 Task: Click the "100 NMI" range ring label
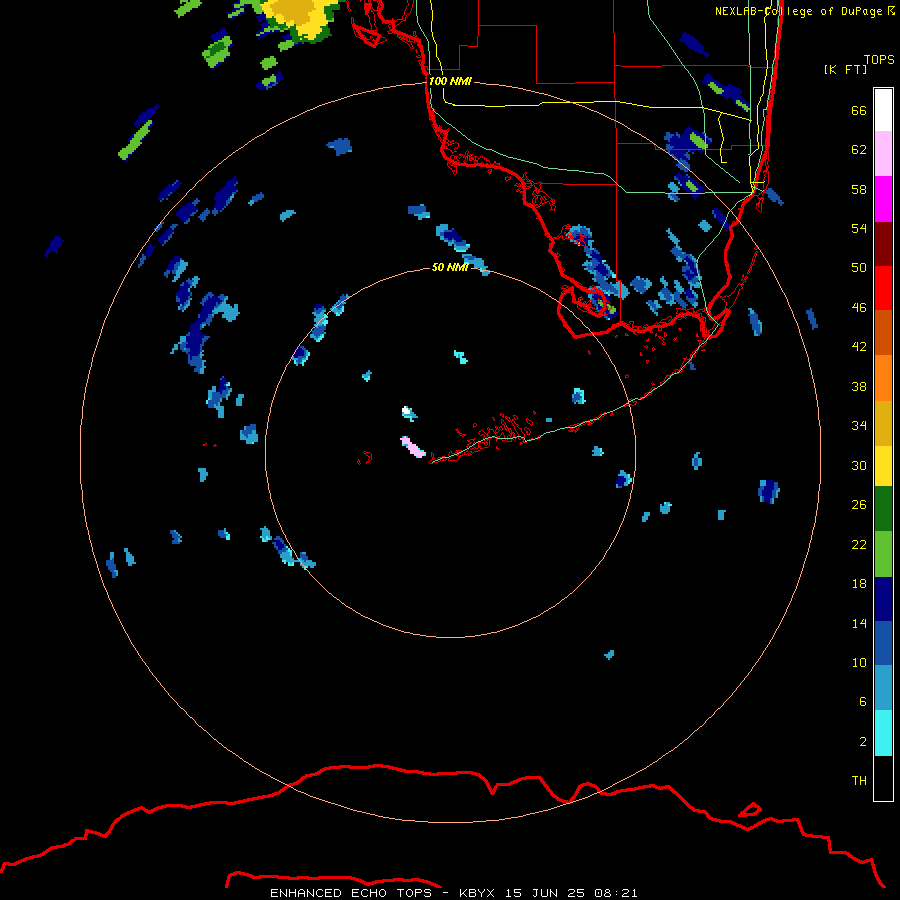(x=450, y=82)
